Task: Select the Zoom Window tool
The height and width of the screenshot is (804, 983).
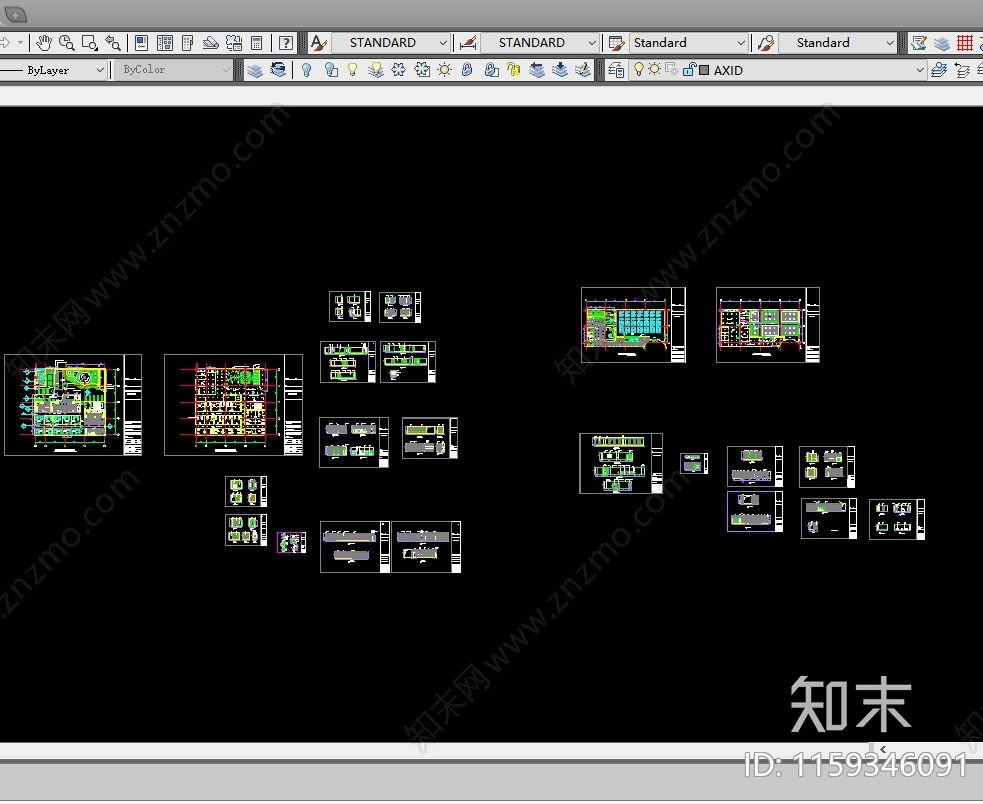Action: pyautogui.click(x=90, y=43)
